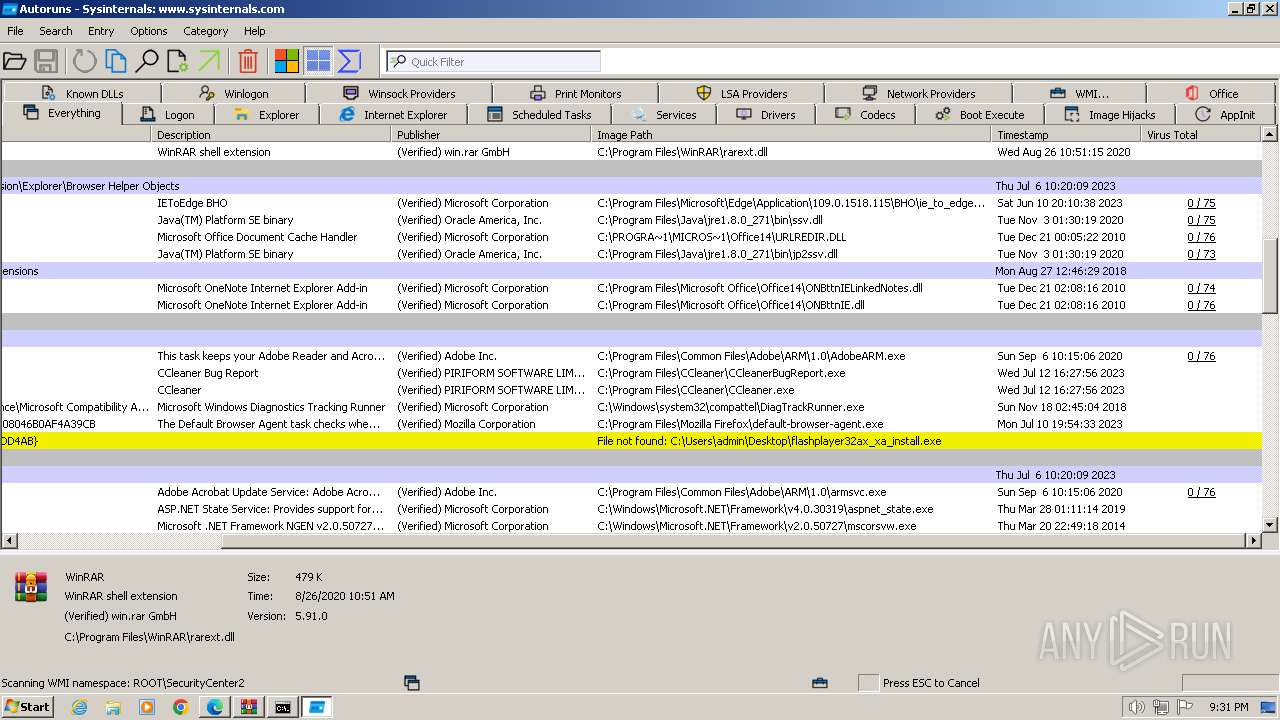1280x720 pixels.
Task: Switch to the Print Monitors tab
Action: click(x=576, y=93)
